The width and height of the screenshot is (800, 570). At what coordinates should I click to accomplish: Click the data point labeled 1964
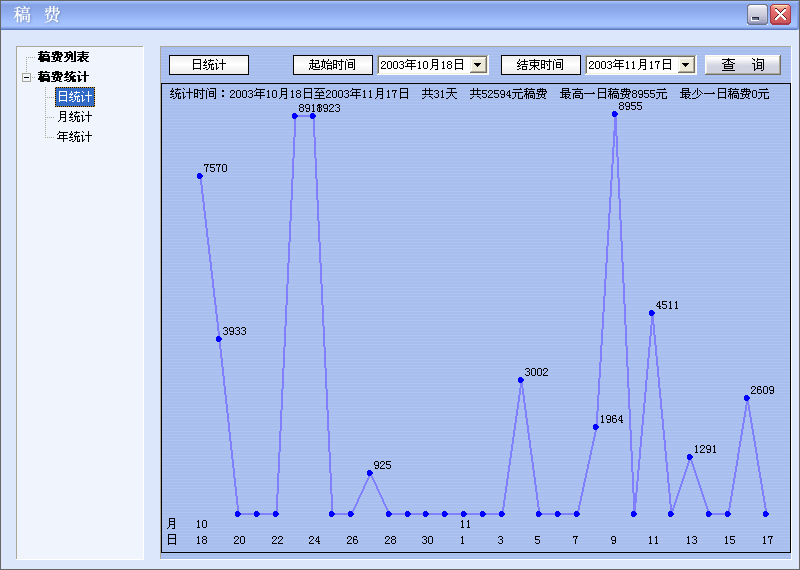(595, 427)
